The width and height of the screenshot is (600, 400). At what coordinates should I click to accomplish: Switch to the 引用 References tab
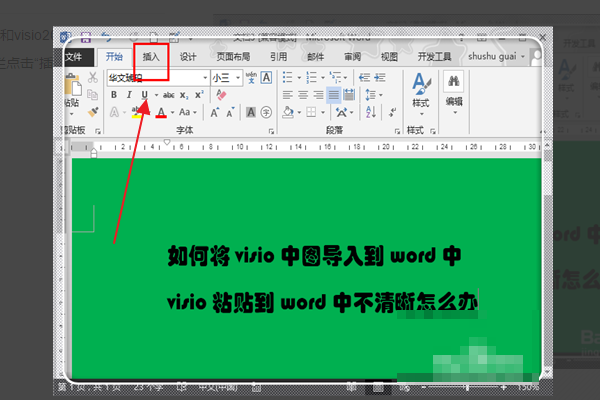click(x=278, y=57)
